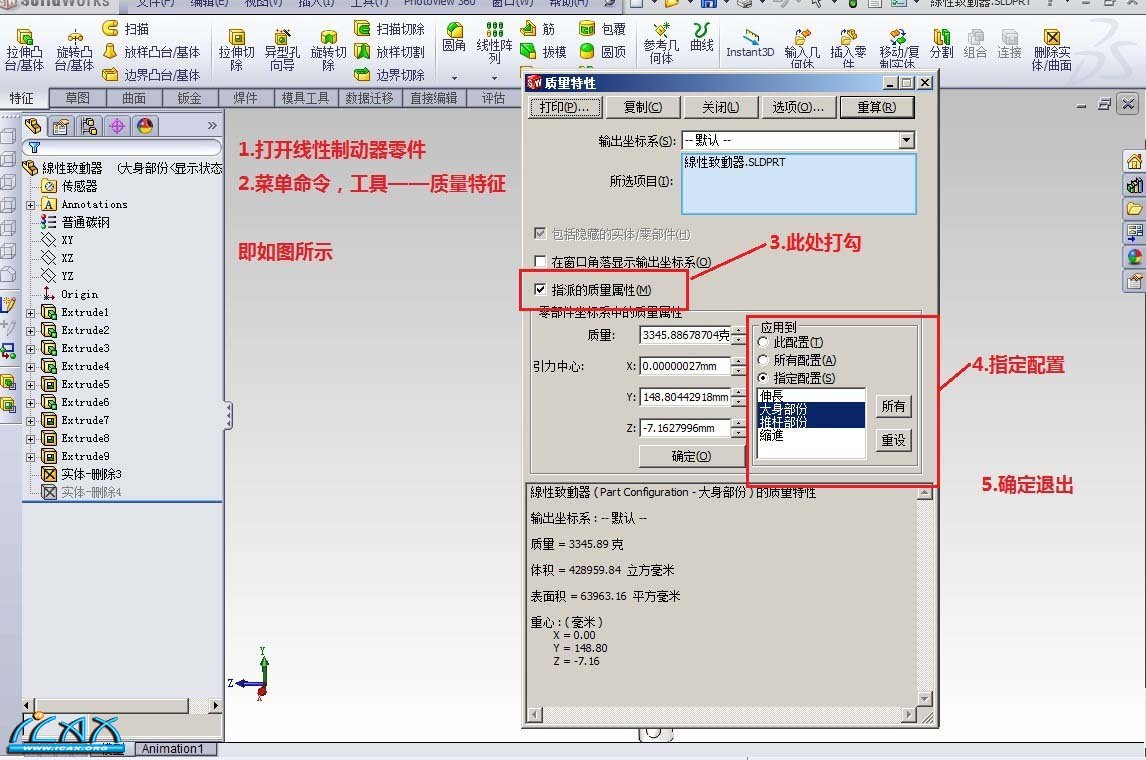1146x760 pixels.
Task: Click the mass results vertical scrollbar down arrow
Action: [925, 699]
